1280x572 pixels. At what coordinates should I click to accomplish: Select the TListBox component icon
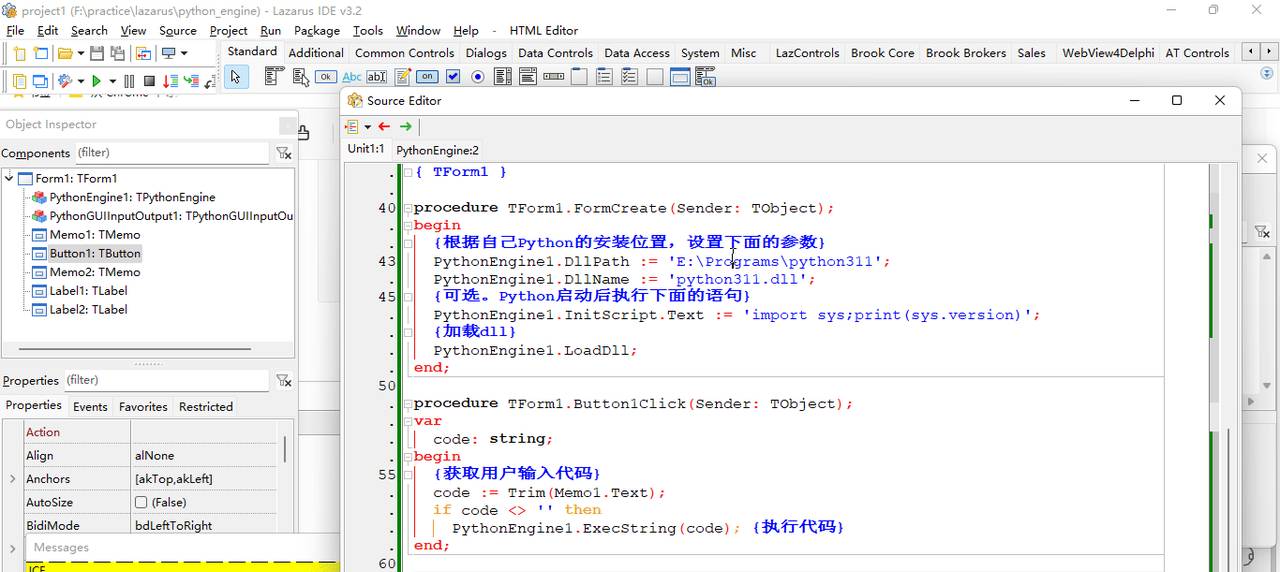tap(502, 76)
